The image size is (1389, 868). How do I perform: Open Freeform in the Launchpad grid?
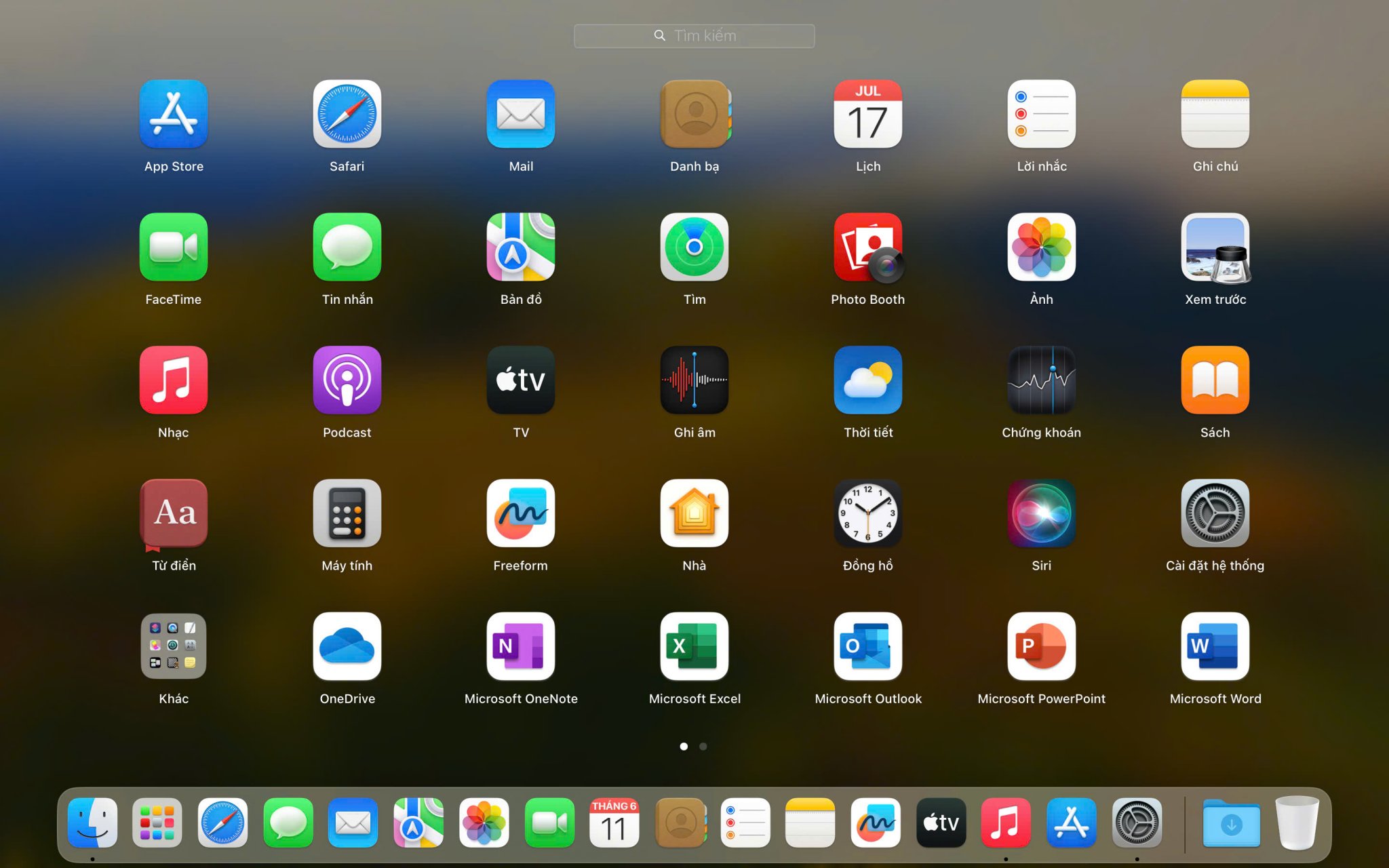click(521, 513)
